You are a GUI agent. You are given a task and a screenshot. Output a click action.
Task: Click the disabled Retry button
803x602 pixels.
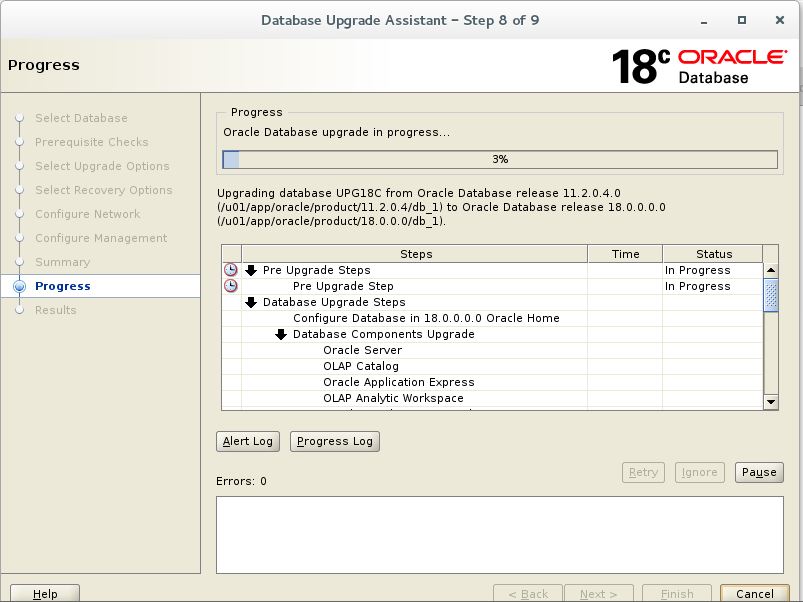click(643, 472)
